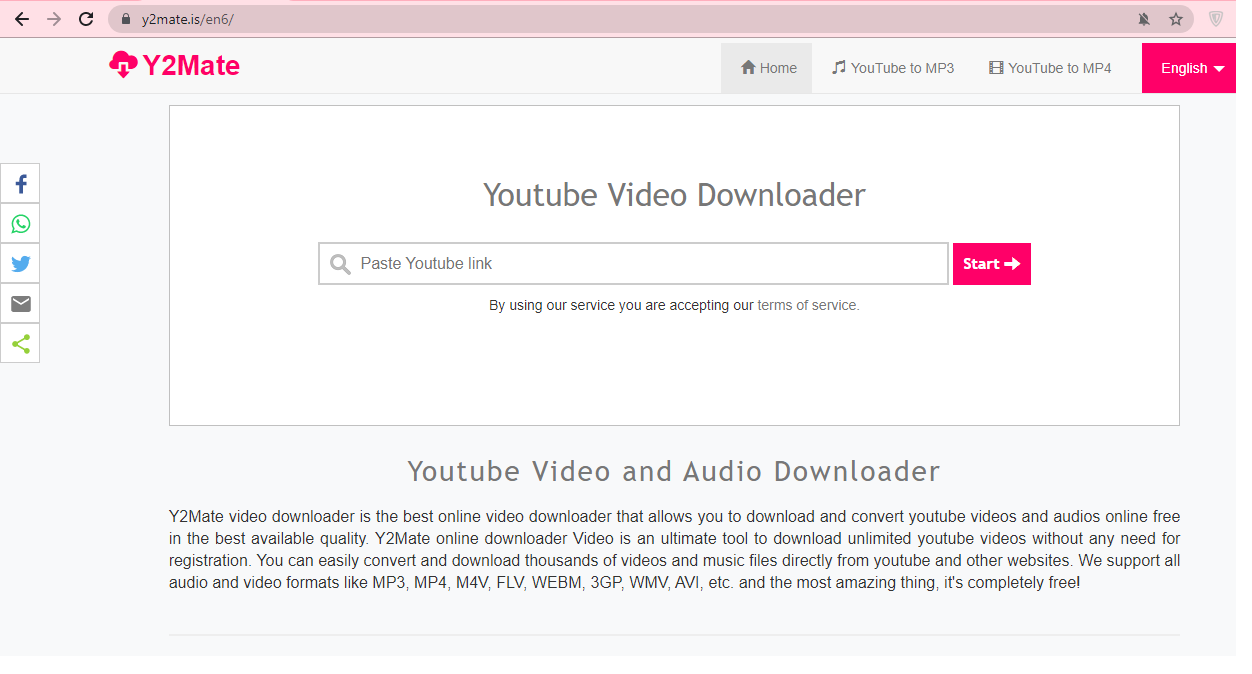
Task: Switch to YouTube to MP4 converter
Action: (x=1050, y=68)
